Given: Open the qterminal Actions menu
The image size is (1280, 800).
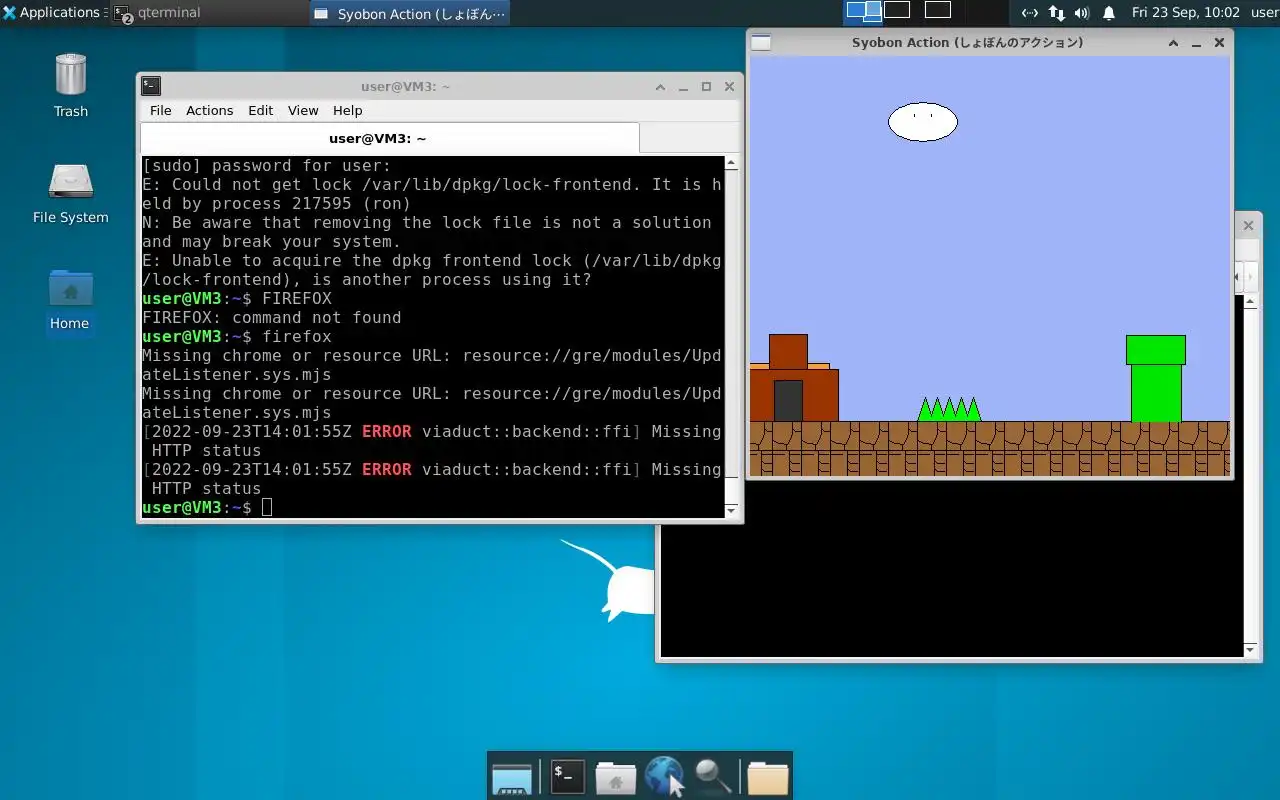Looking at the screenshot, I should coord(209,110).
